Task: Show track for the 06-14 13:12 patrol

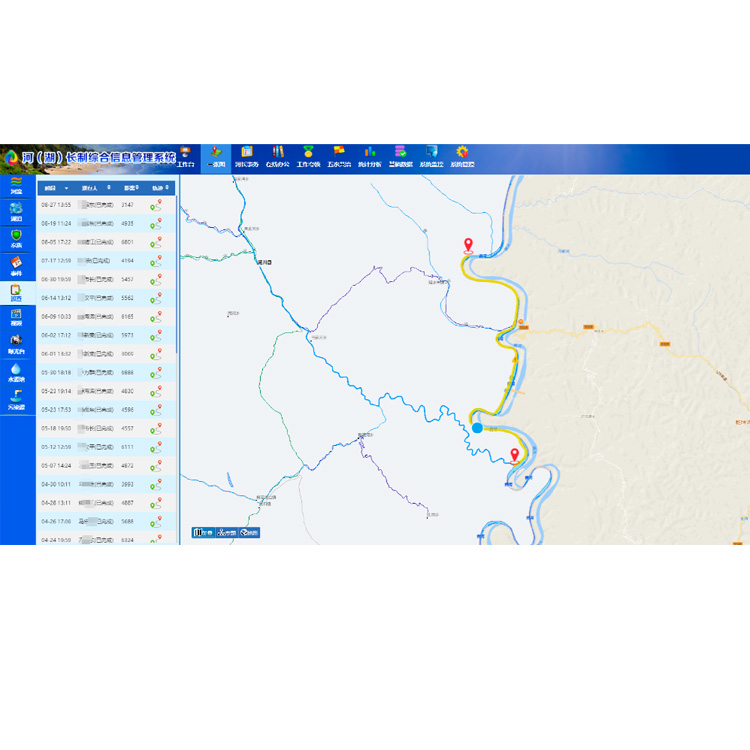Action: (x=156, y=298)
